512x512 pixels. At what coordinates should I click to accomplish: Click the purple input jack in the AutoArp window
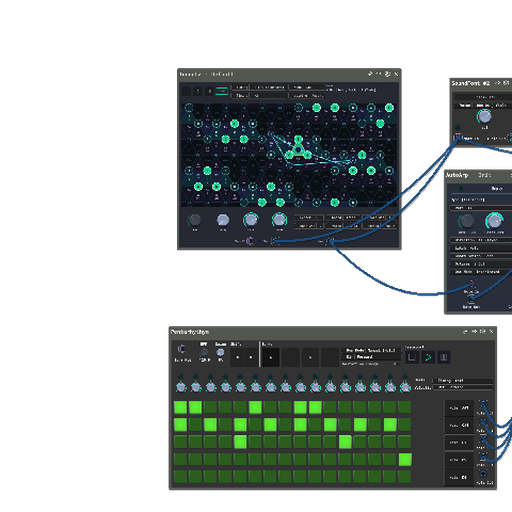point(471,284)
